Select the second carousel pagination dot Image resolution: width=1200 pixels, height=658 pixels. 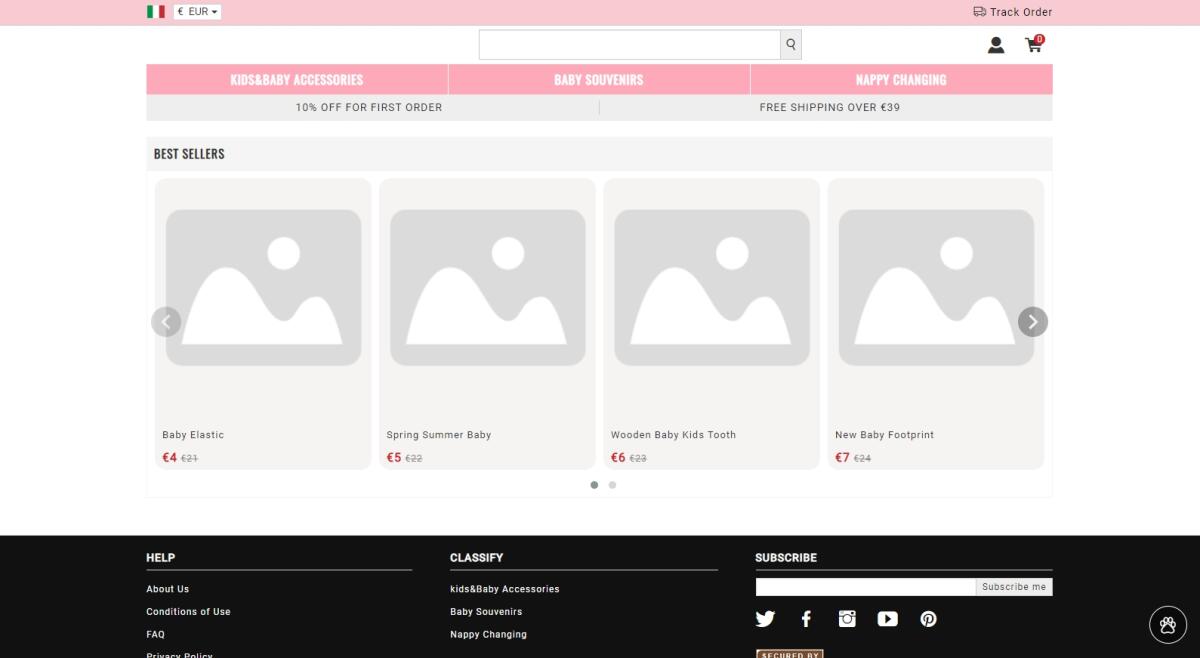click(x=611, y=484)
